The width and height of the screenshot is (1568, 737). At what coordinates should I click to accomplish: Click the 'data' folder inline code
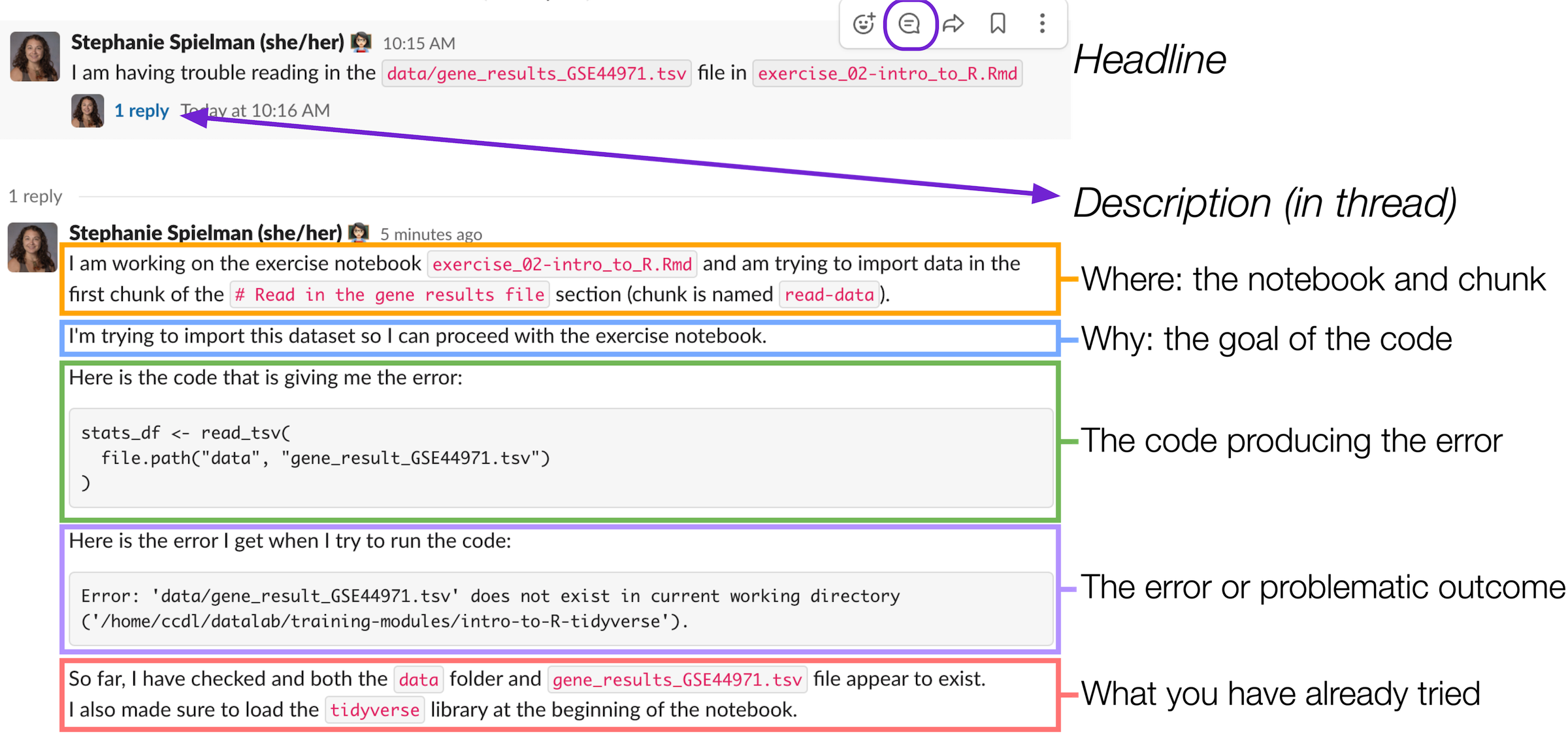(x=418, y=680)
